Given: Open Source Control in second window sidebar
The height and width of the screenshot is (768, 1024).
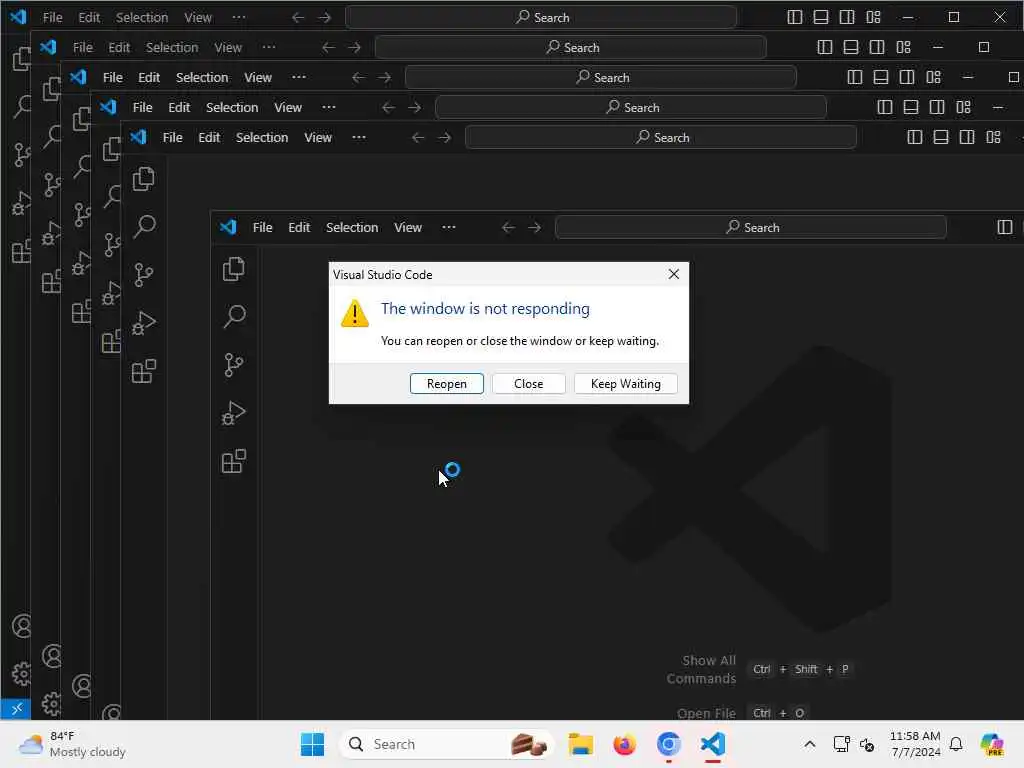Looking at the screenshot, I should point(144,275).
